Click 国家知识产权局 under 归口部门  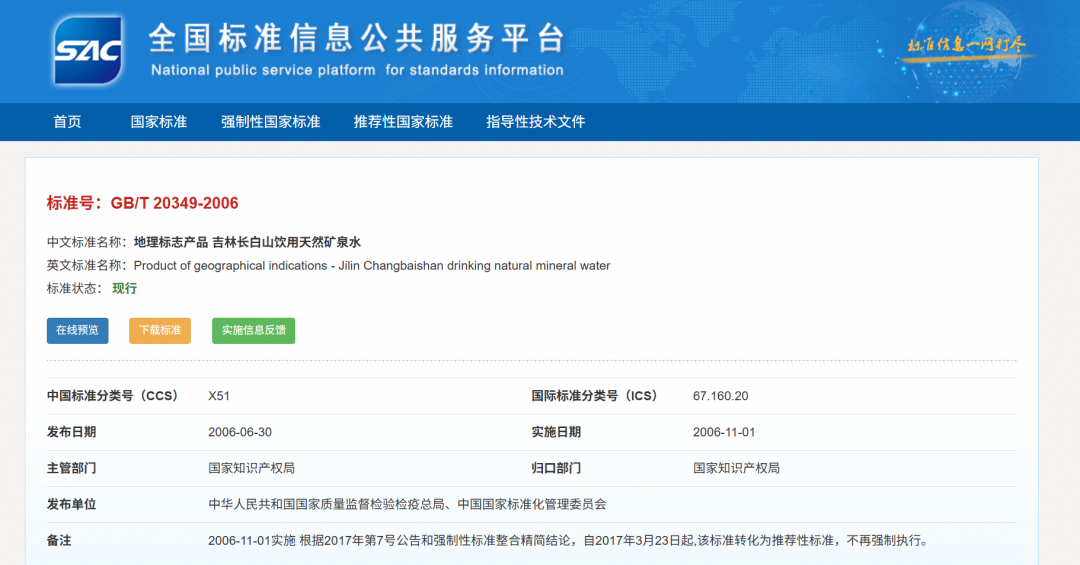[x=736, y=468]
